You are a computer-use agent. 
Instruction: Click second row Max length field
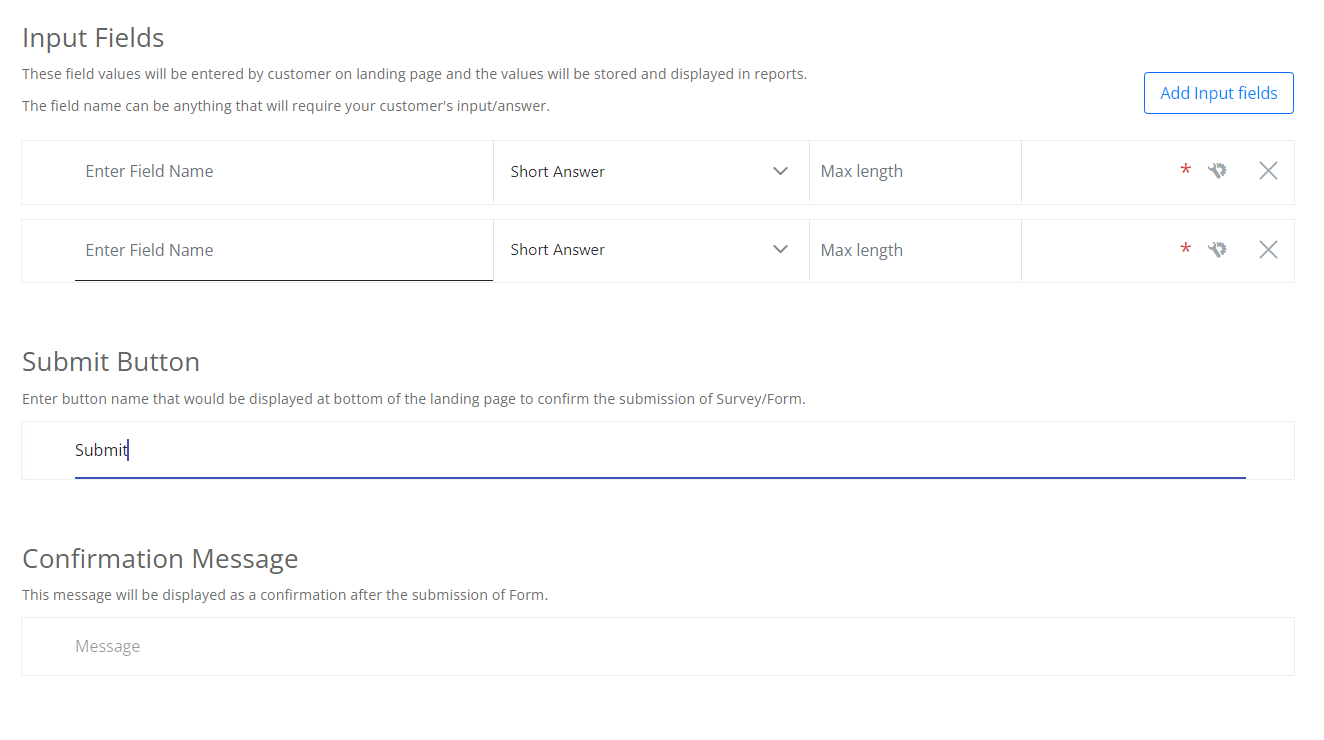click(x=915, y=250)
